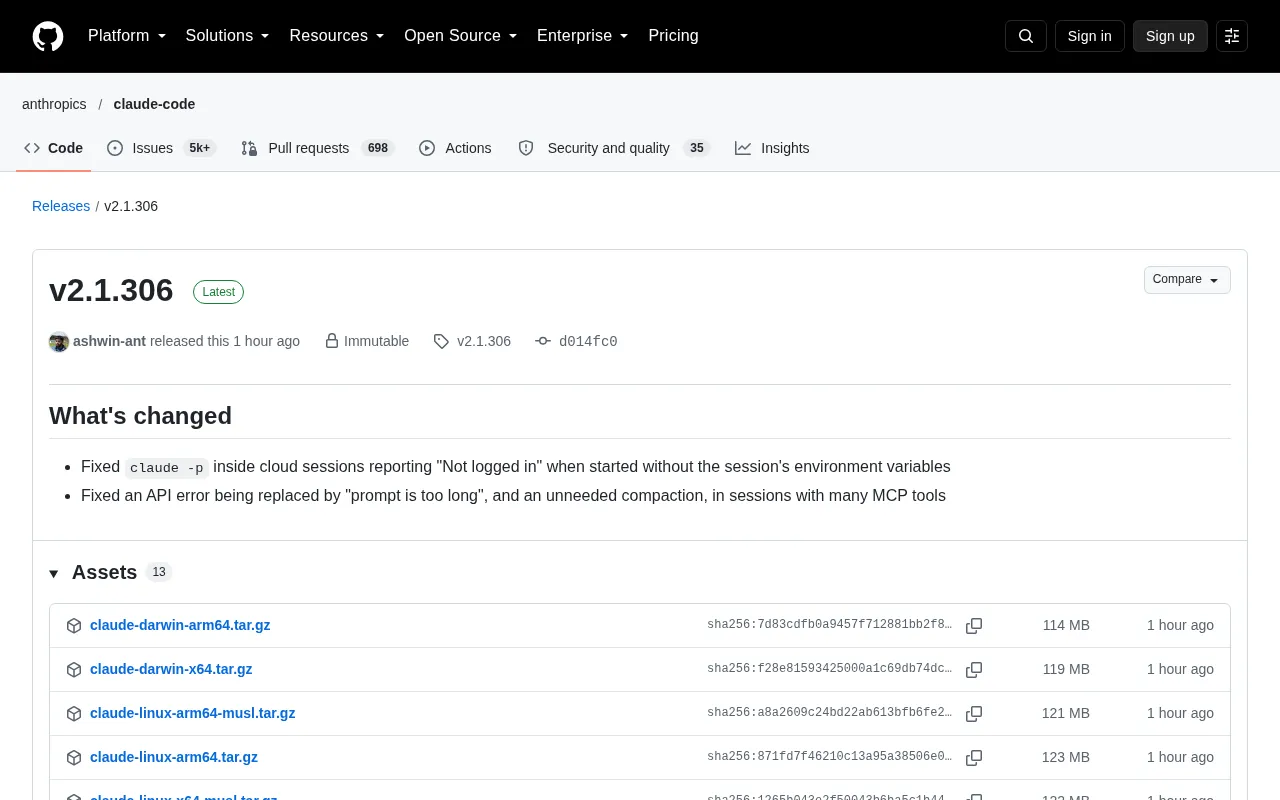1280x800 pixels.
Task: Click the Sign in button
Action: click(1089, 36)
